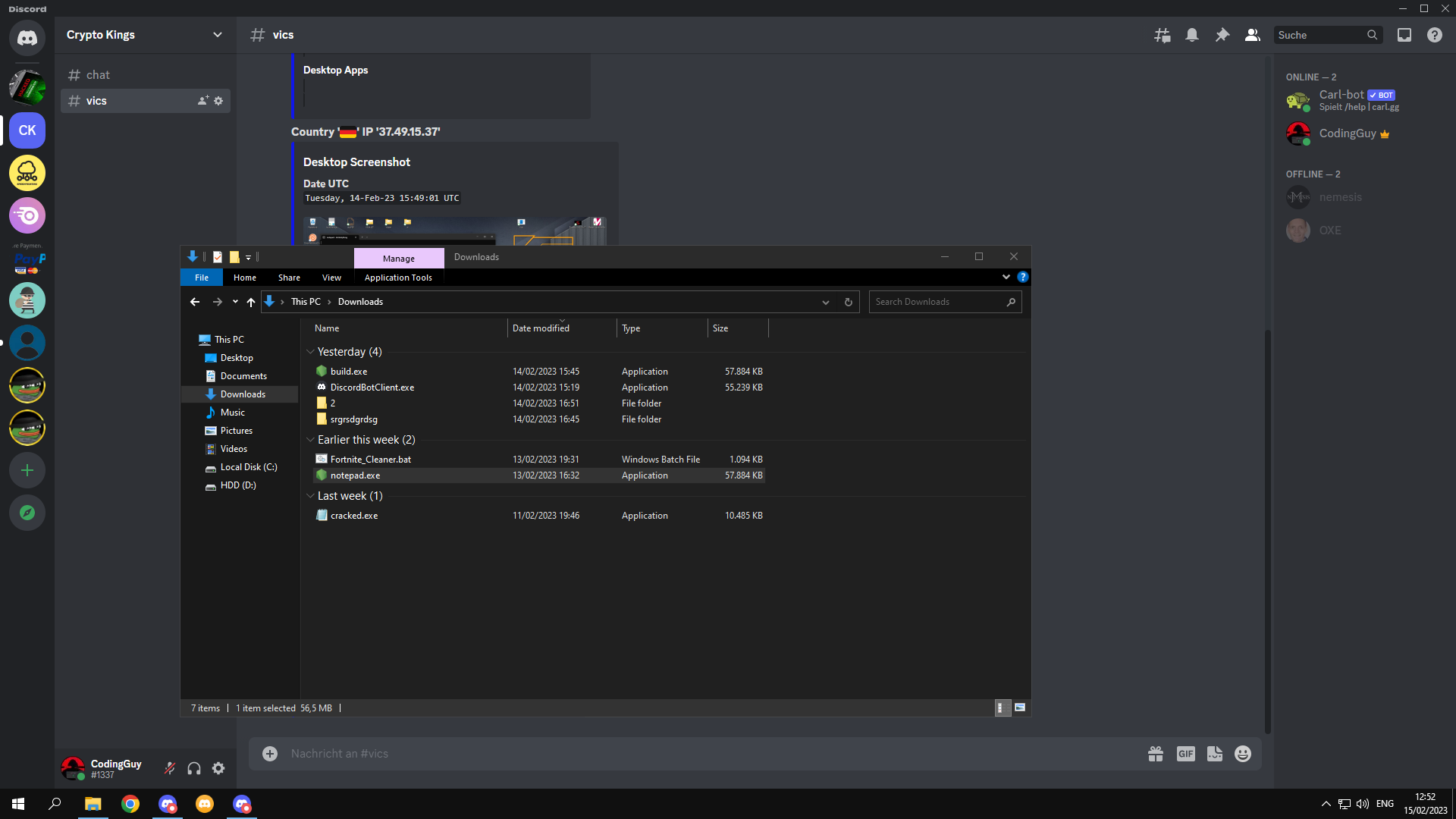
Task: Open the sticker picker
Action: click(1215, 754)
